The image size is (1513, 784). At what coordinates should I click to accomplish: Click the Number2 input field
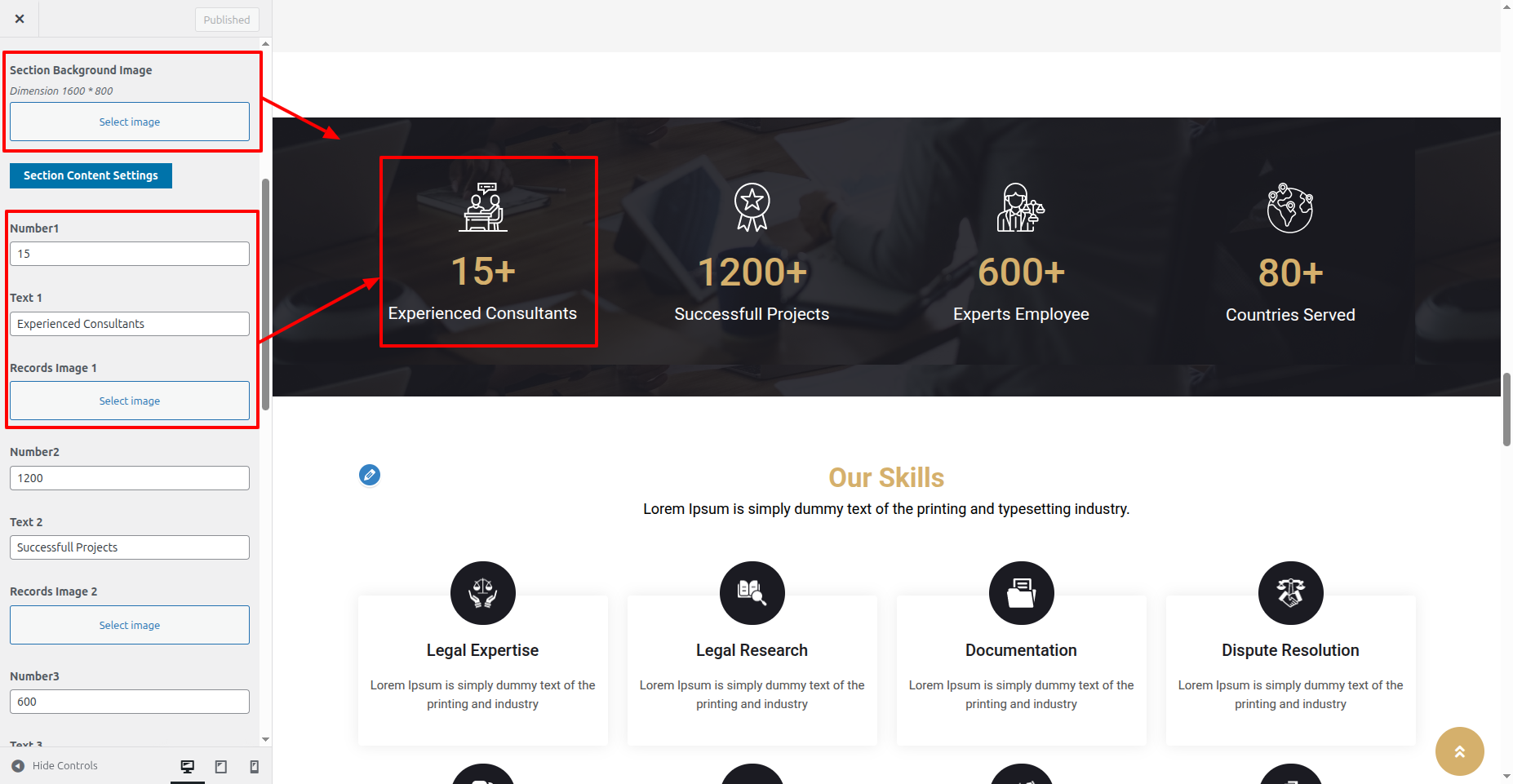(130, 478)
